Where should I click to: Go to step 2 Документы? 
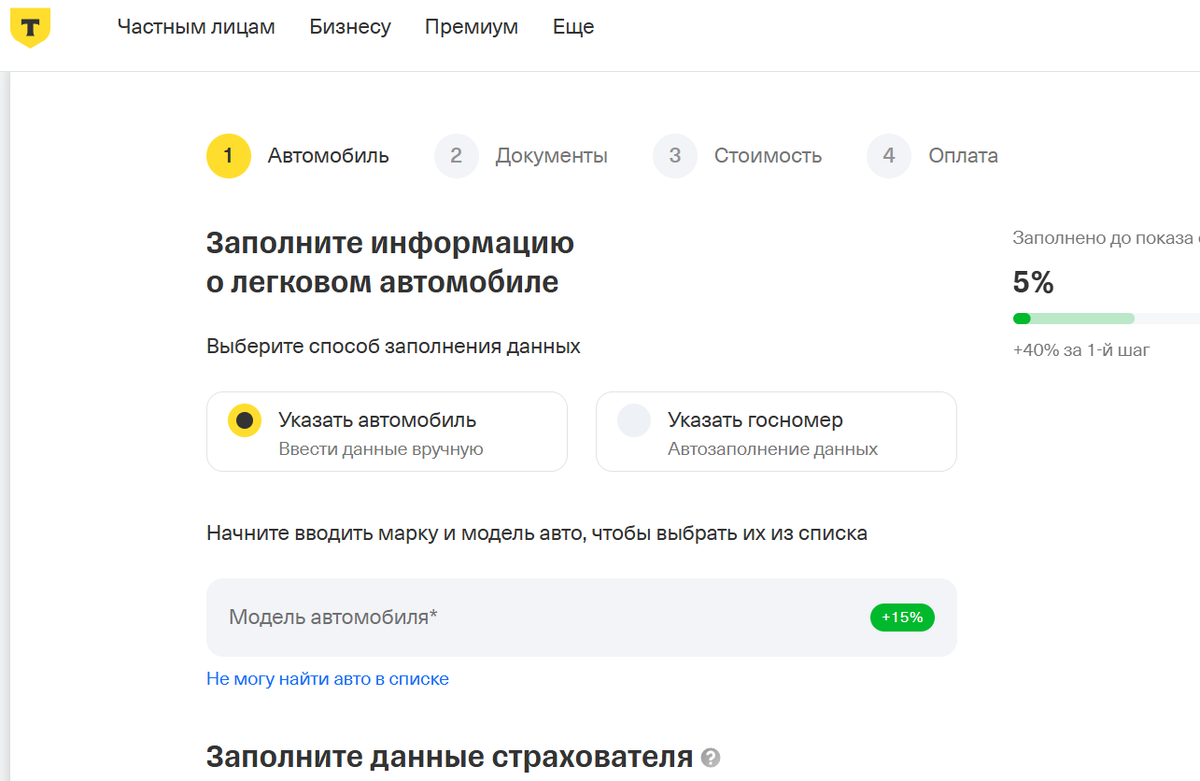pos(521,156)
